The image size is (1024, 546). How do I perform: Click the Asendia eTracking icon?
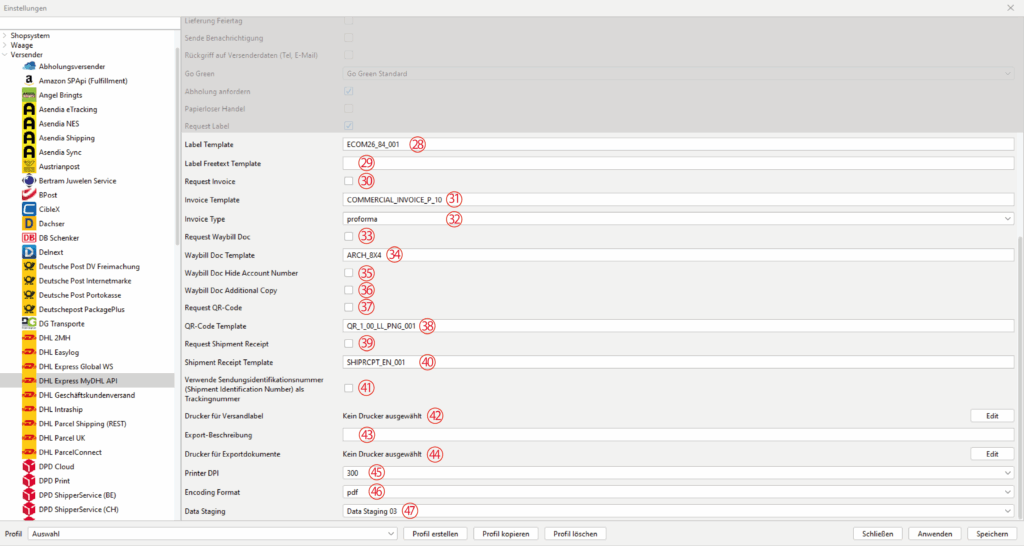(x=29, y=110)
